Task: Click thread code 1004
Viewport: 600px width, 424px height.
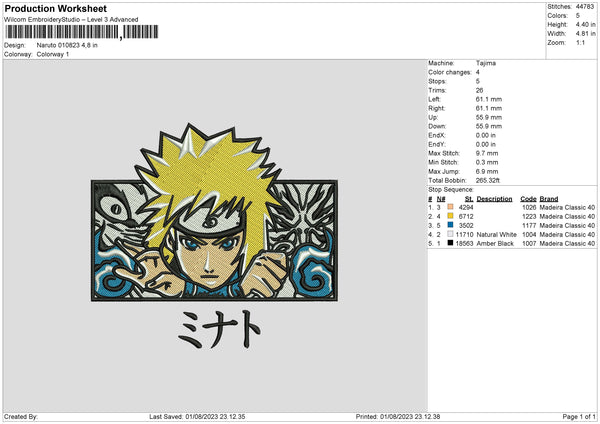Action: (x=529, y=235)
